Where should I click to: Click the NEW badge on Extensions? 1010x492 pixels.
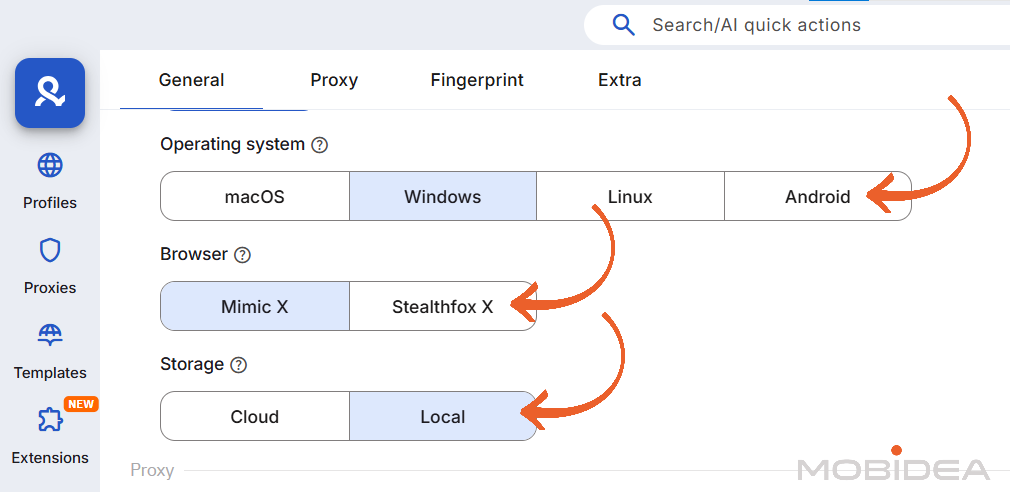(x=81, y=404)
